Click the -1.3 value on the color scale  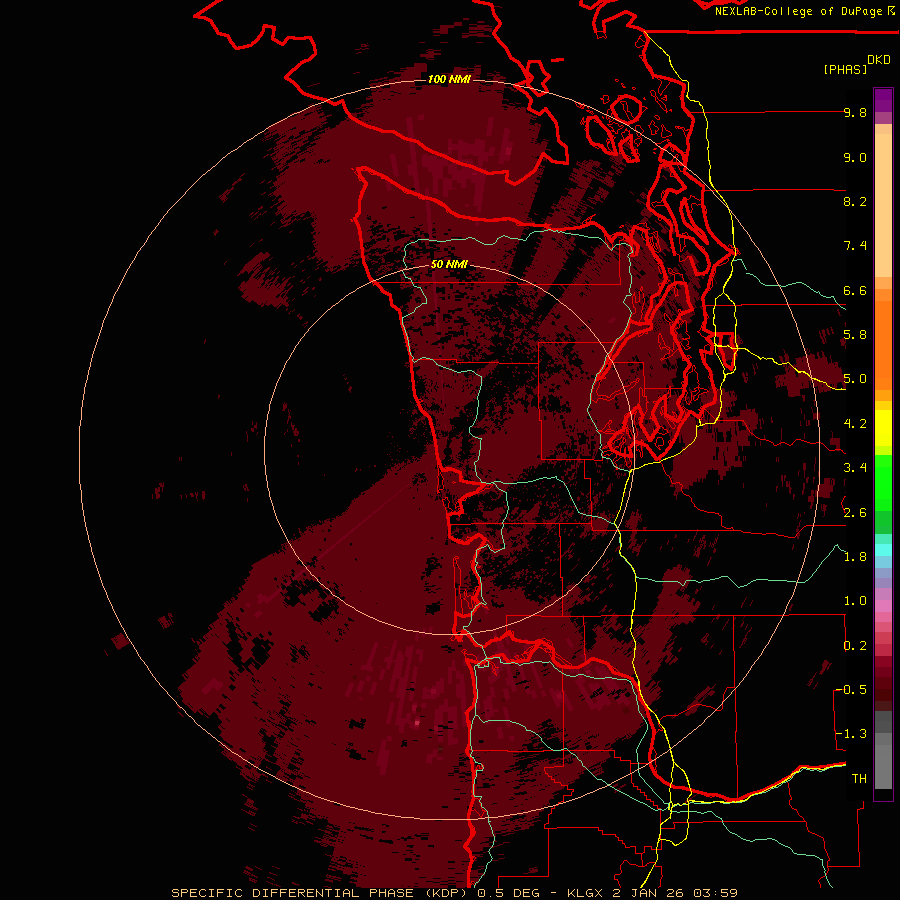tap(852, 734)
